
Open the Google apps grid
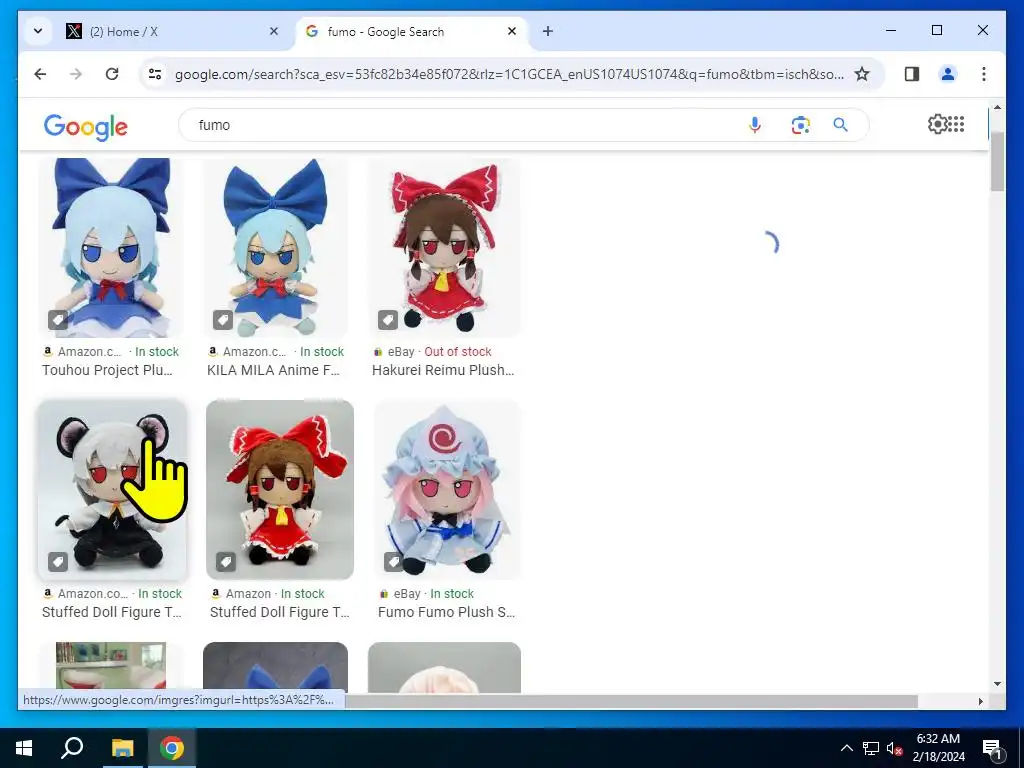pos(956,124)
